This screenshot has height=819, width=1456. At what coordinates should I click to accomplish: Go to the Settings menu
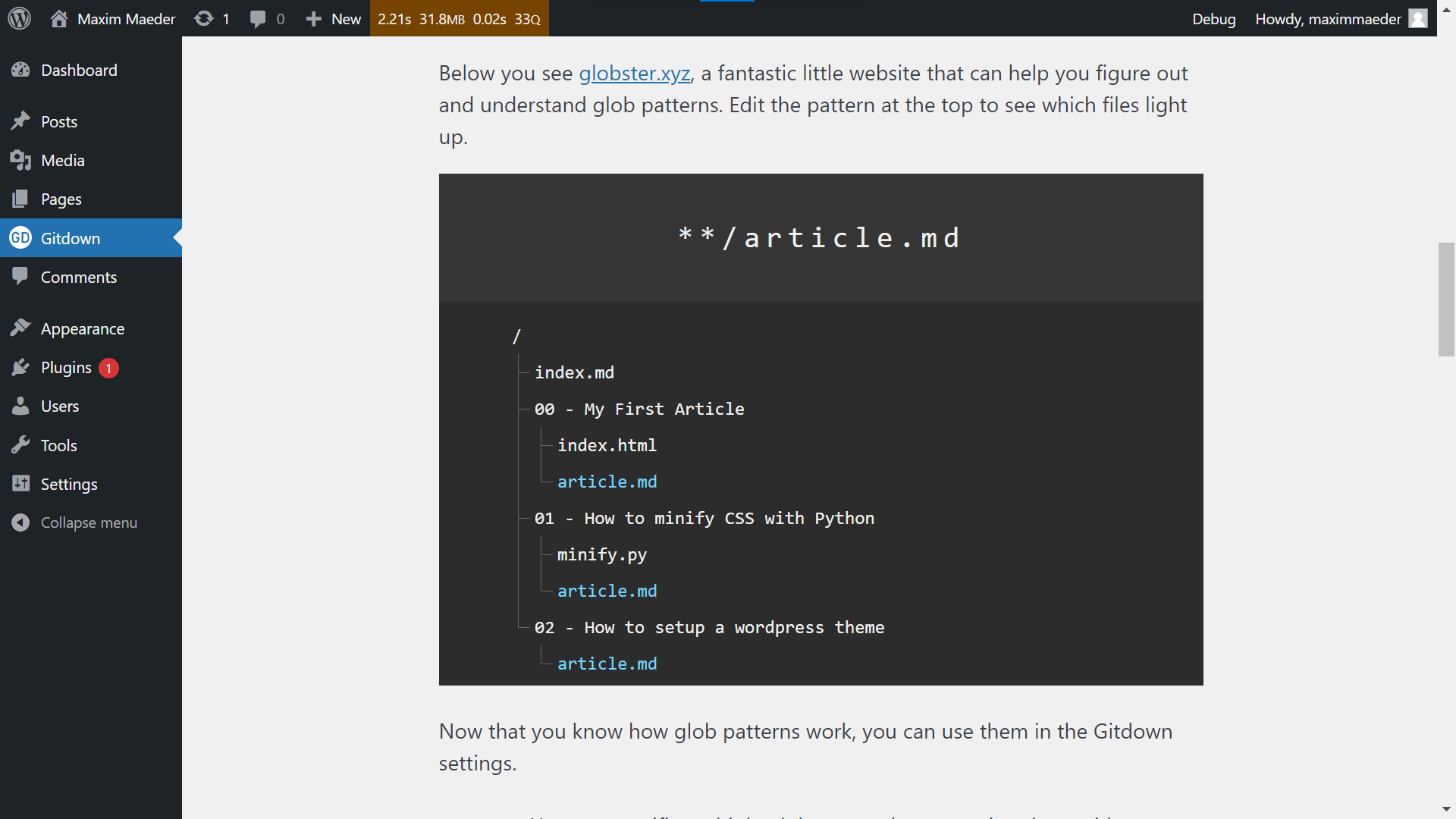91,484
